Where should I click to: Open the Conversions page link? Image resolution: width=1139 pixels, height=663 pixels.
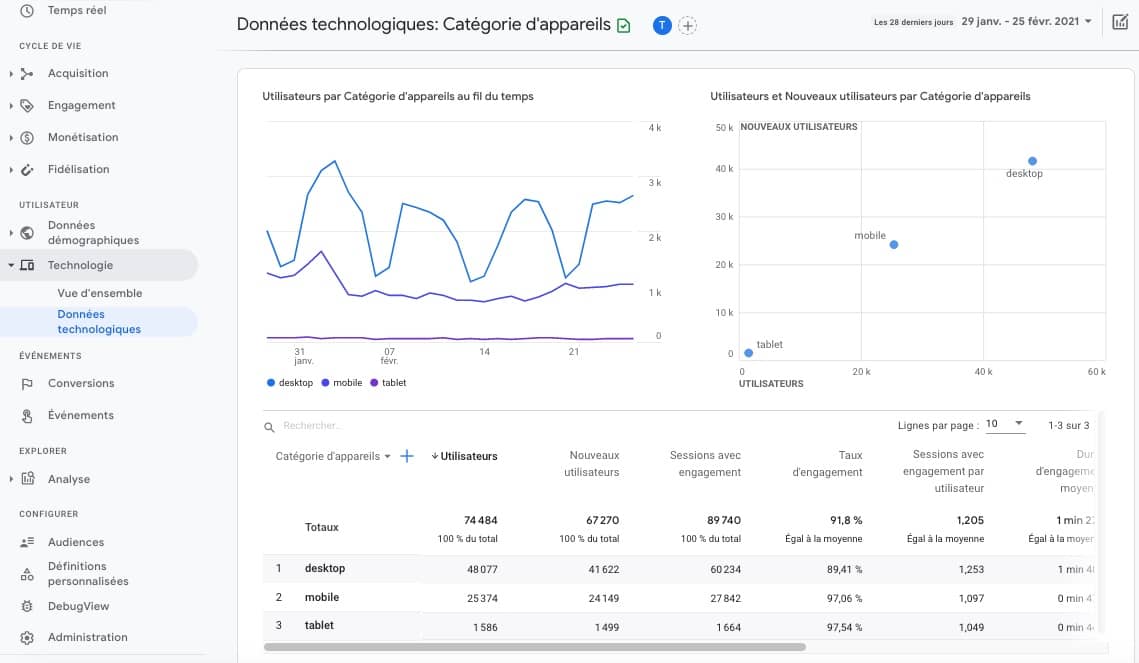80,383
